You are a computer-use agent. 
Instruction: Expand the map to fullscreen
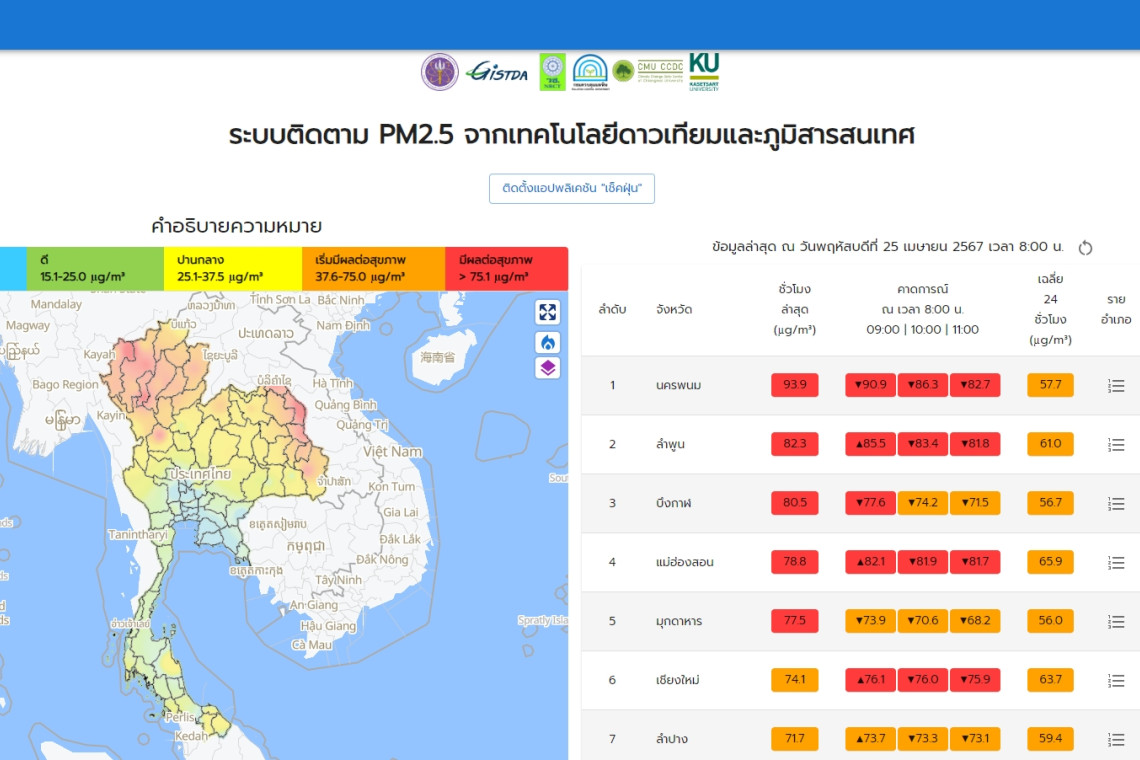click(x=547, y=312)
